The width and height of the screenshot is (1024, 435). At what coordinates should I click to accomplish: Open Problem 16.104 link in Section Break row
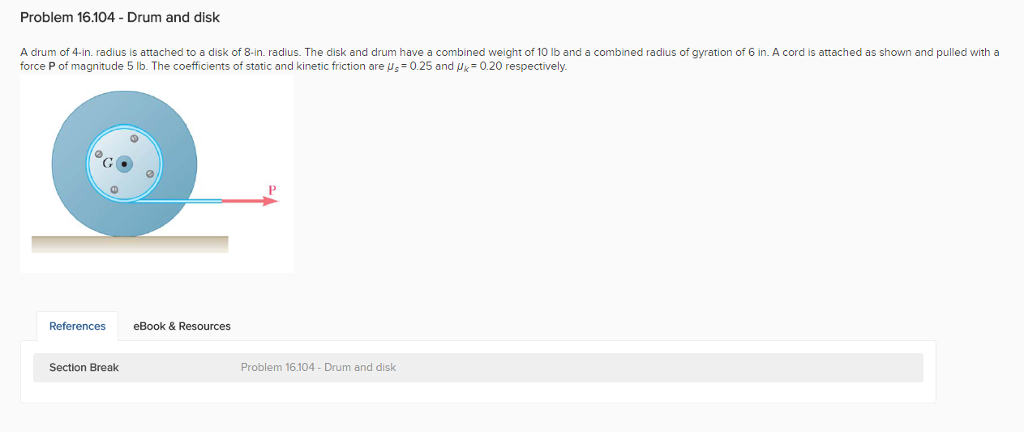pos(318,368)
